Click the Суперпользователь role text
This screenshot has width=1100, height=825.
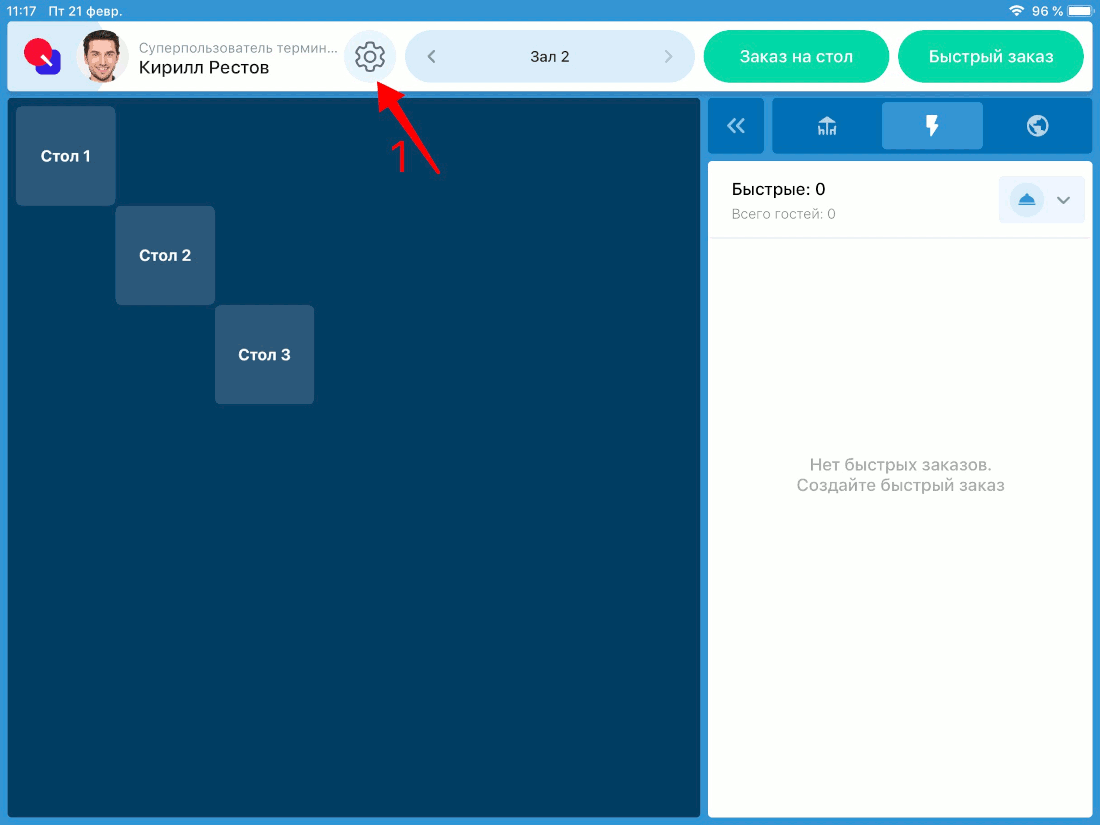point(238,48)
